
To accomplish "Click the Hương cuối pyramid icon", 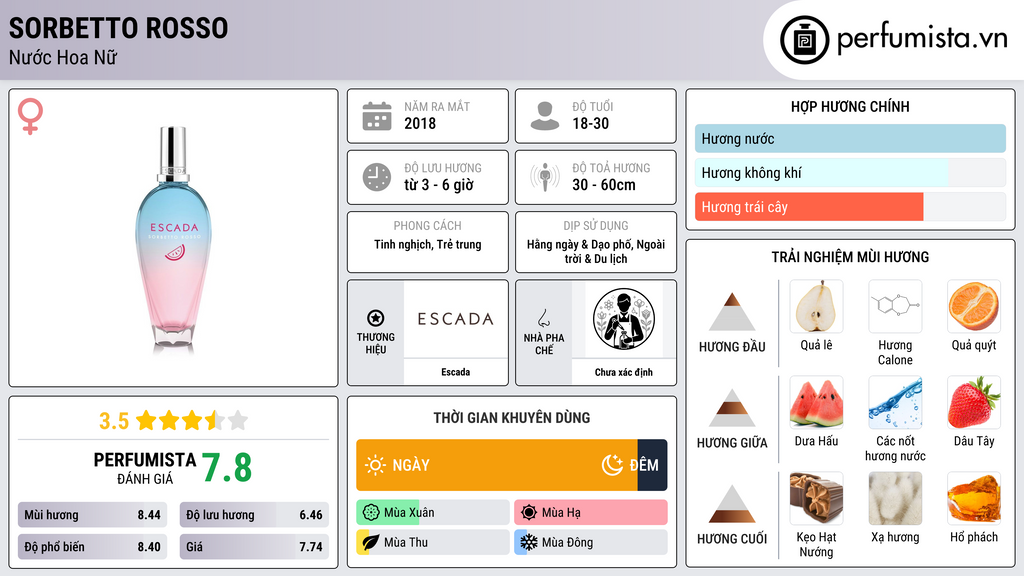I will pyautogui.click(x=732, y=504).
